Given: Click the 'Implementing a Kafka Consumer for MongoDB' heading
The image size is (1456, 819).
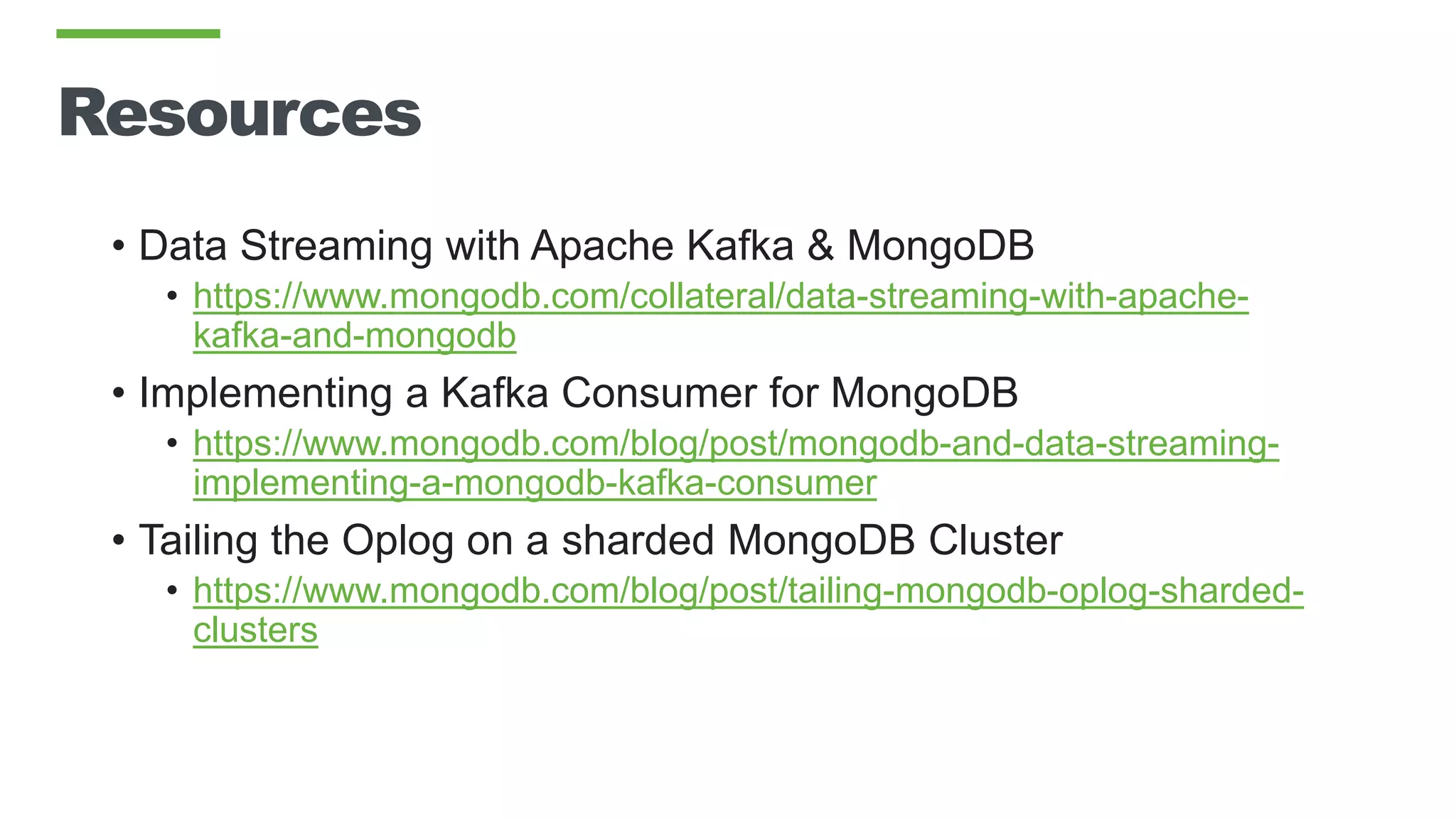Looking at the screenshot, I should click(578, 392).
